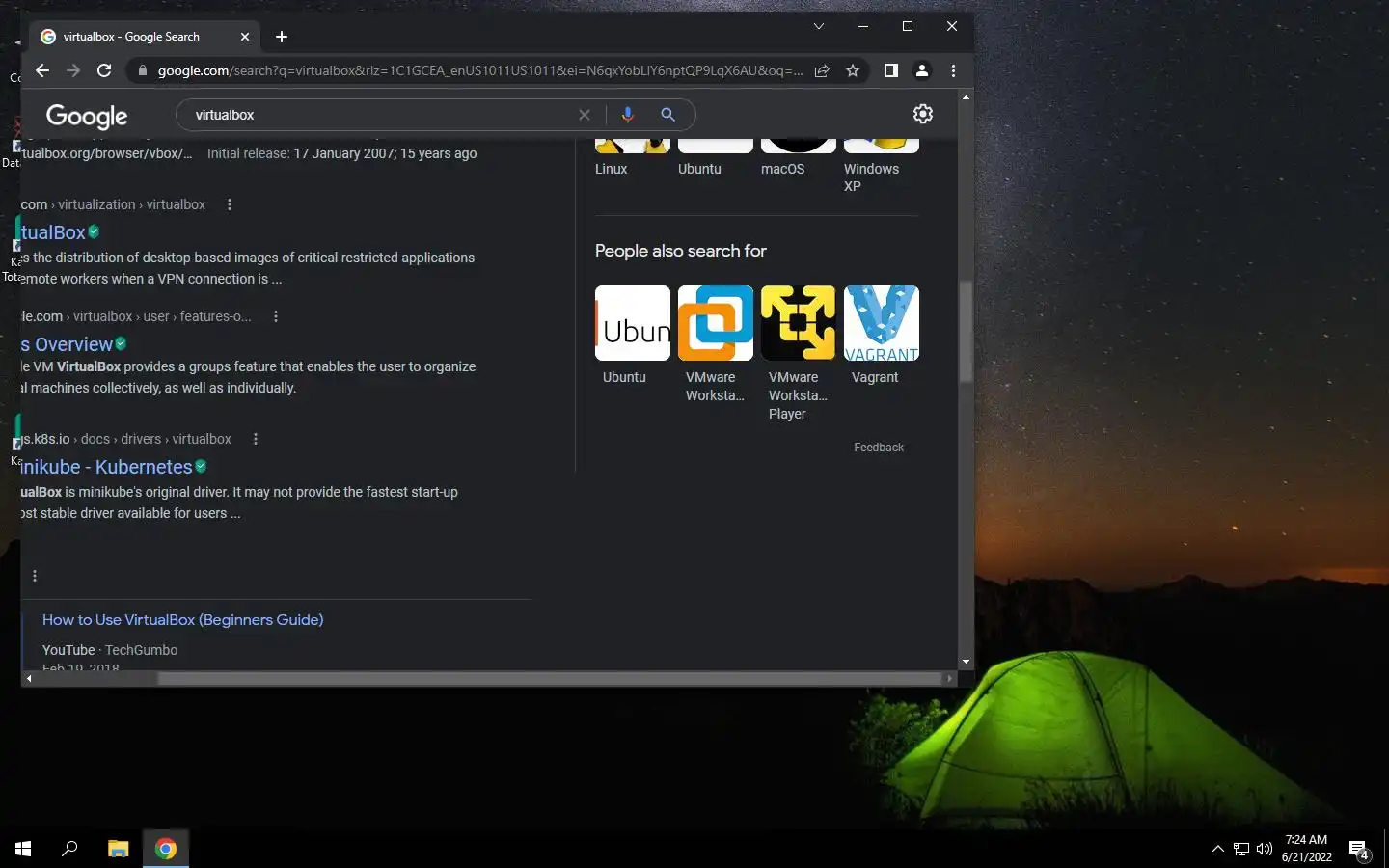Image resolution: width=1389 pixels, height=868 pixels.
Task: Open the Chrome three-dot menu
Action: [x=953, y=70]
